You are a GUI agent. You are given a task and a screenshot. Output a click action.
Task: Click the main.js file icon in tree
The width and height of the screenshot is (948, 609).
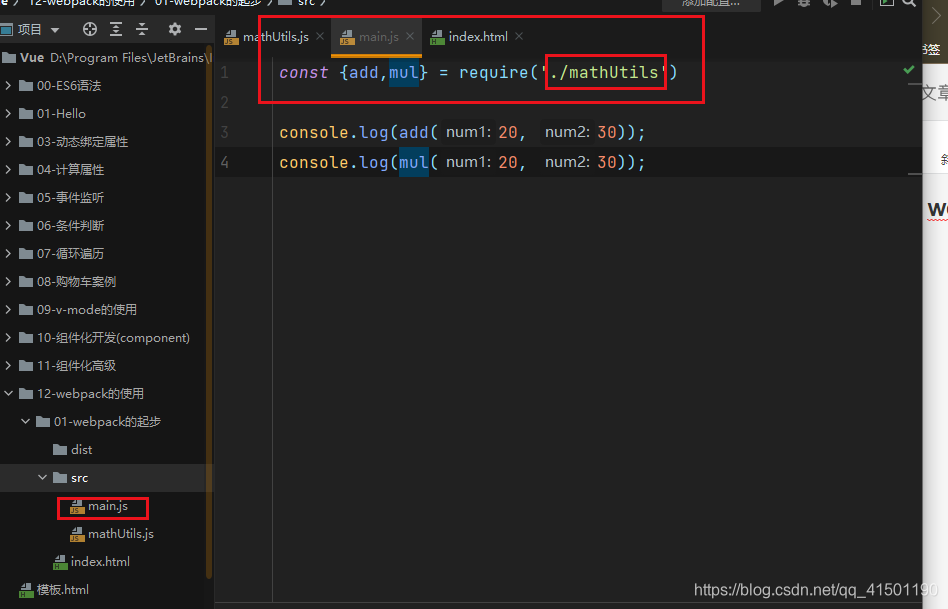(x=77, y=507)
